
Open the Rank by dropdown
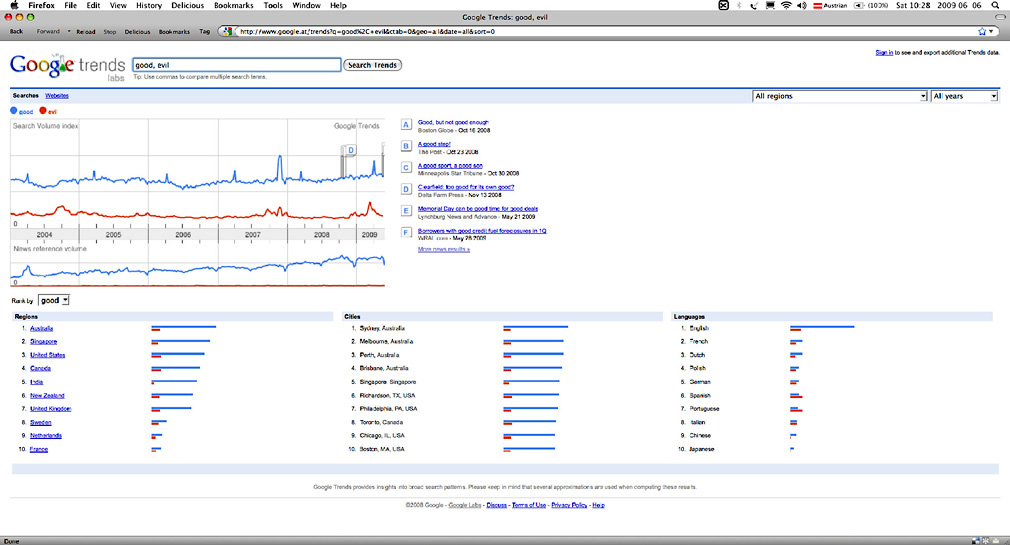pyautogui.click(x=53, y=300)
